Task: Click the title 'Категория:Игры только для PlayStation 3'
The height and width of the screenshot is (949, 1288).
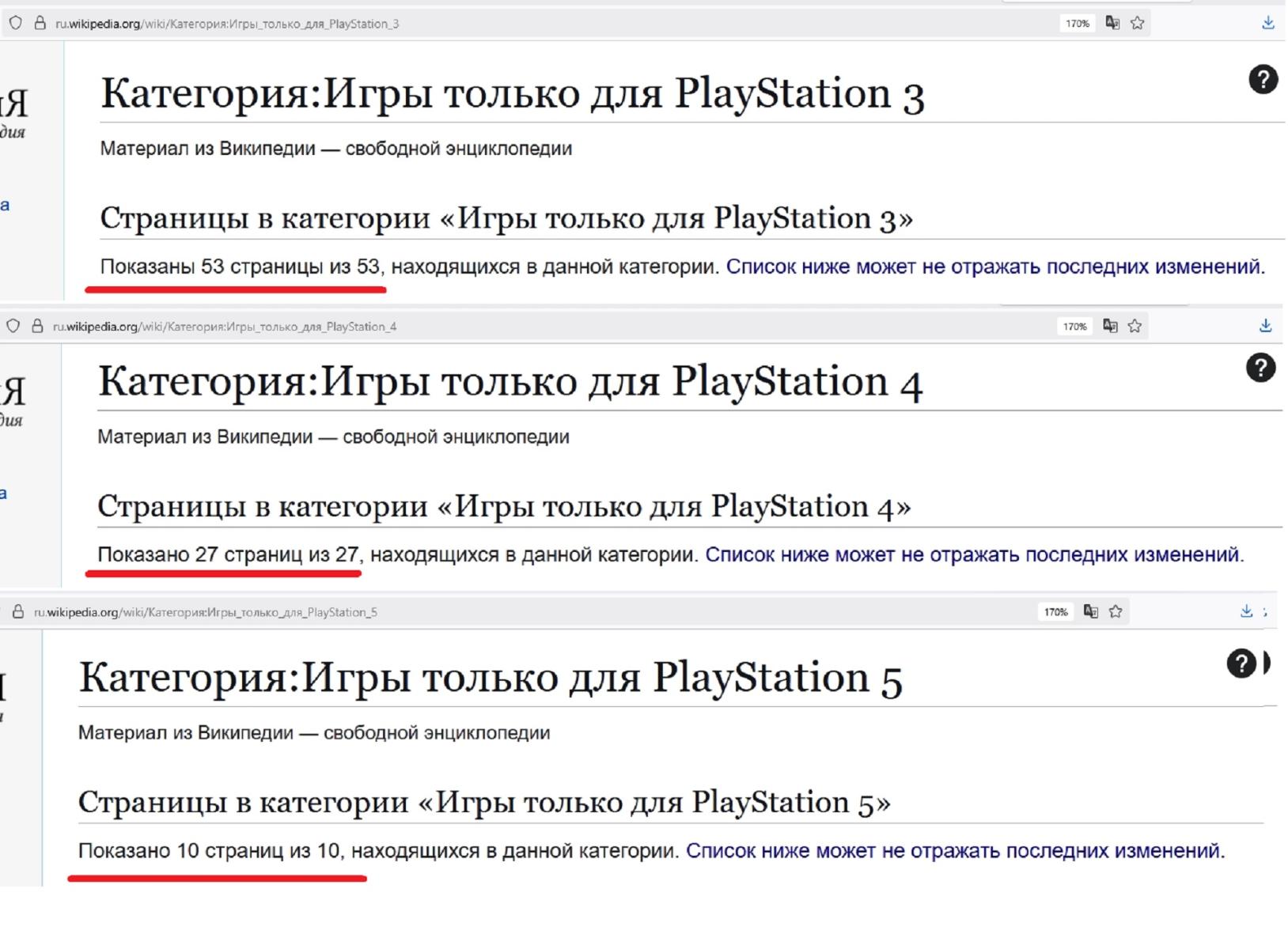Action: [x=513, y=93]
